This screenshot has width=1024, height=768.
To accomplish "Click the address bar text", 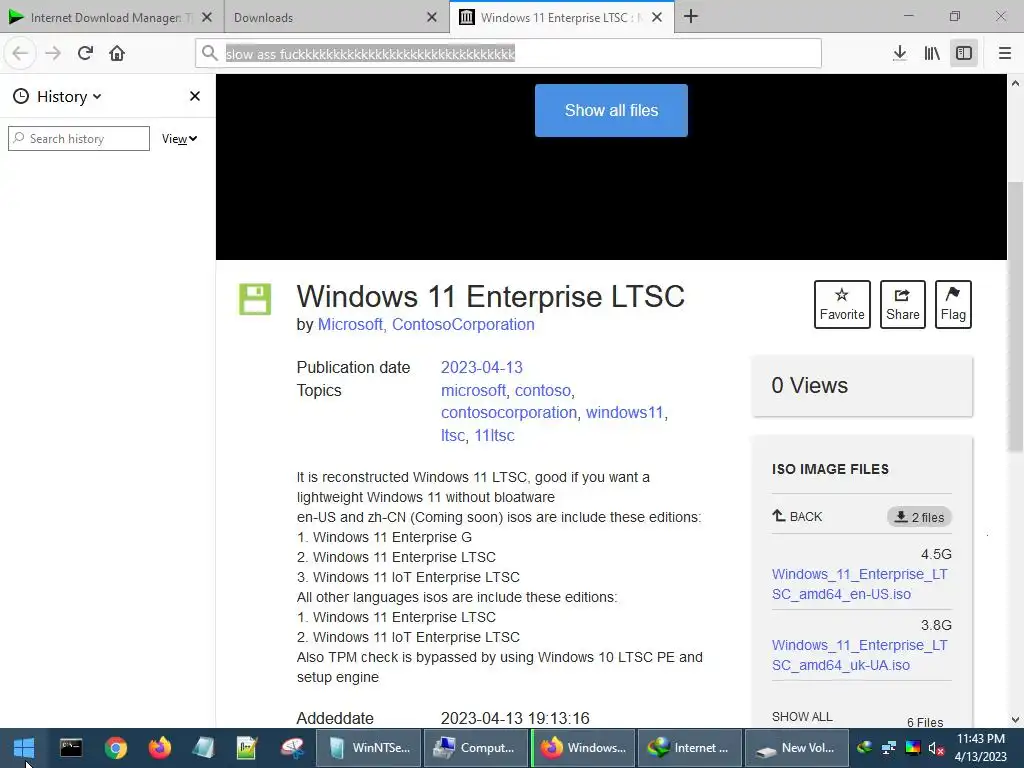I will [370, 54].
